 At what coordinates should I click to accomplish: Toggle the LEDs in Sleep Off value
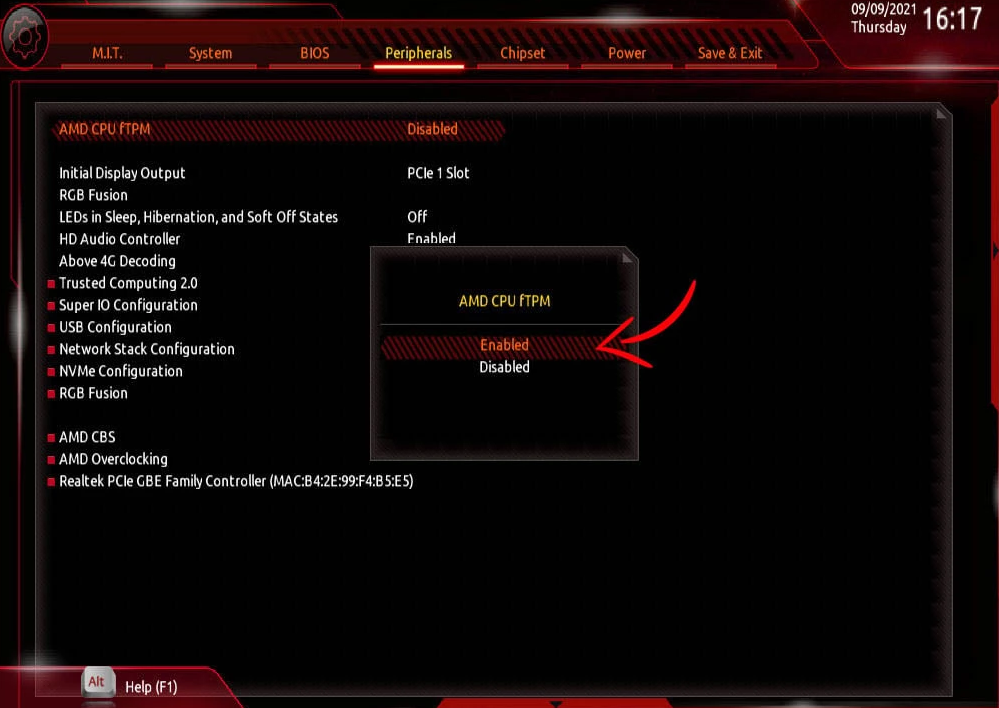pyautogui.click(x=417, y=217)
